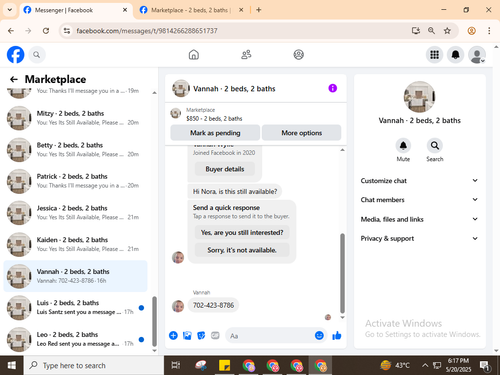
Task: Expand Media, files and links section
Action: coord(419,219)
